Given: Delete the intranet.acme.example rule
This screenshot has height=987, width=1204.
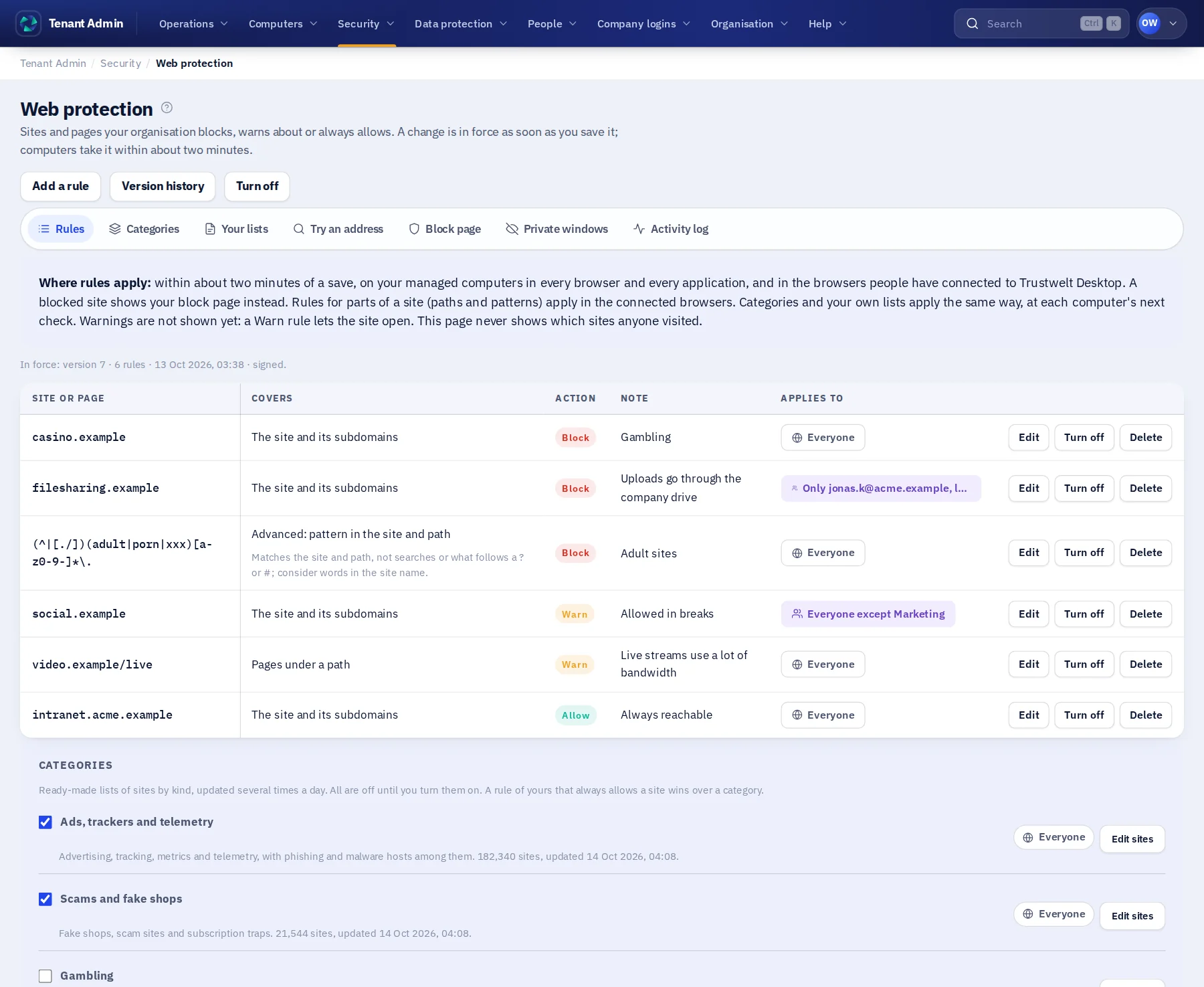Looking at the screenshot, I should [1146, 715].
